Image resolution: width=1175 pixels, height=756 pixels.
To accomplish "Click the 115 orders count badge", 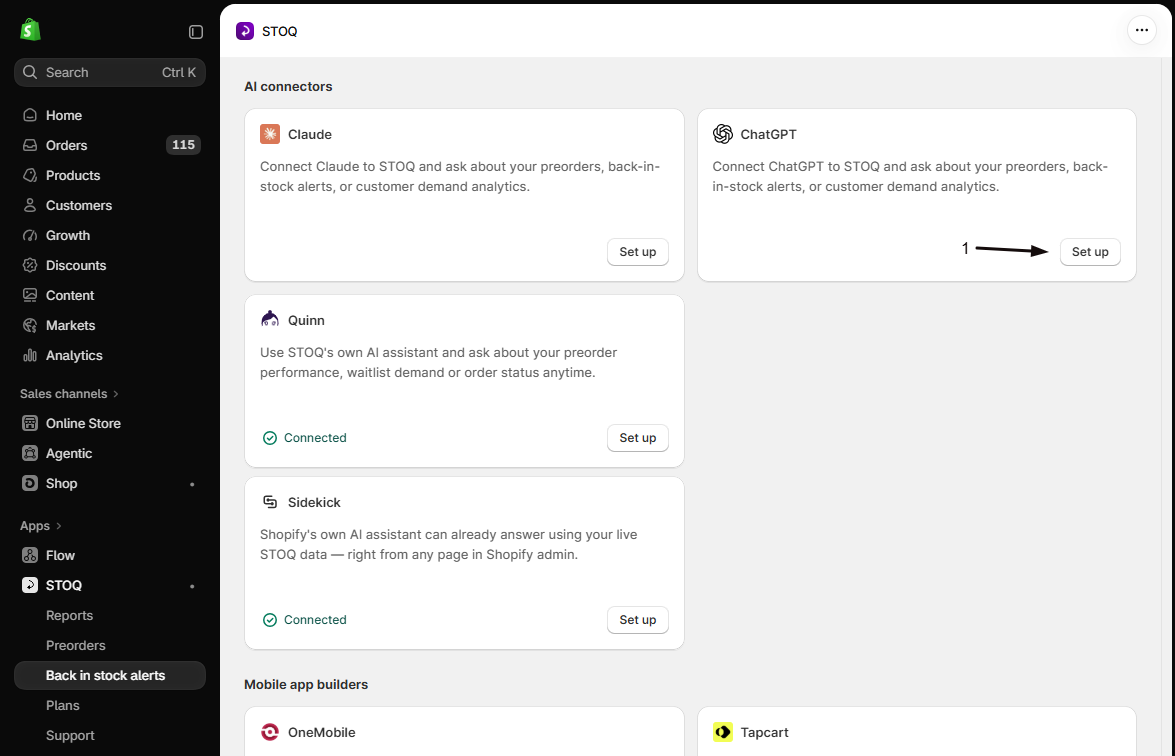I will (183, 145).
